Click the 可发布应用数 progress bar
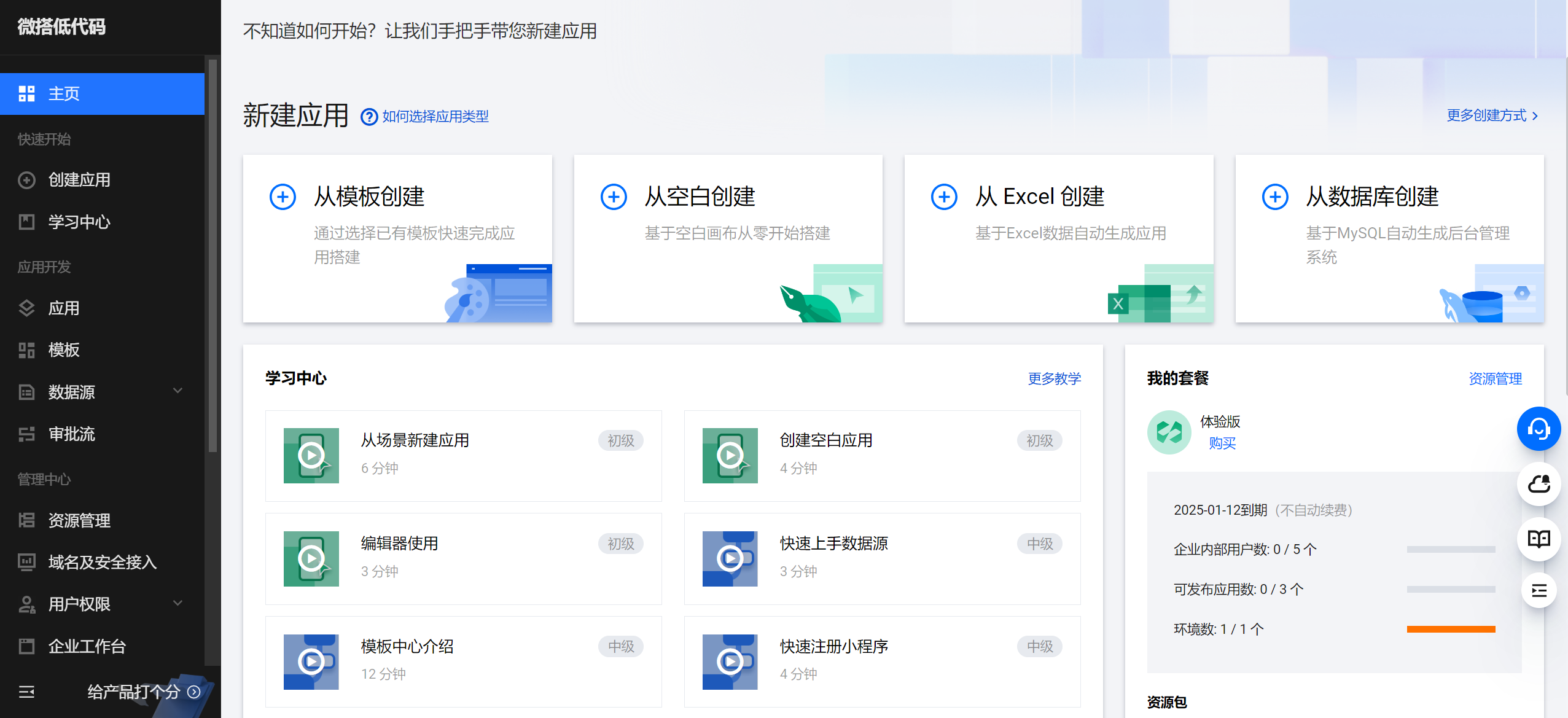Image resolution: width=1568 pixels, height=718 pixels. pyautogui.click(x=1451, y=589)
